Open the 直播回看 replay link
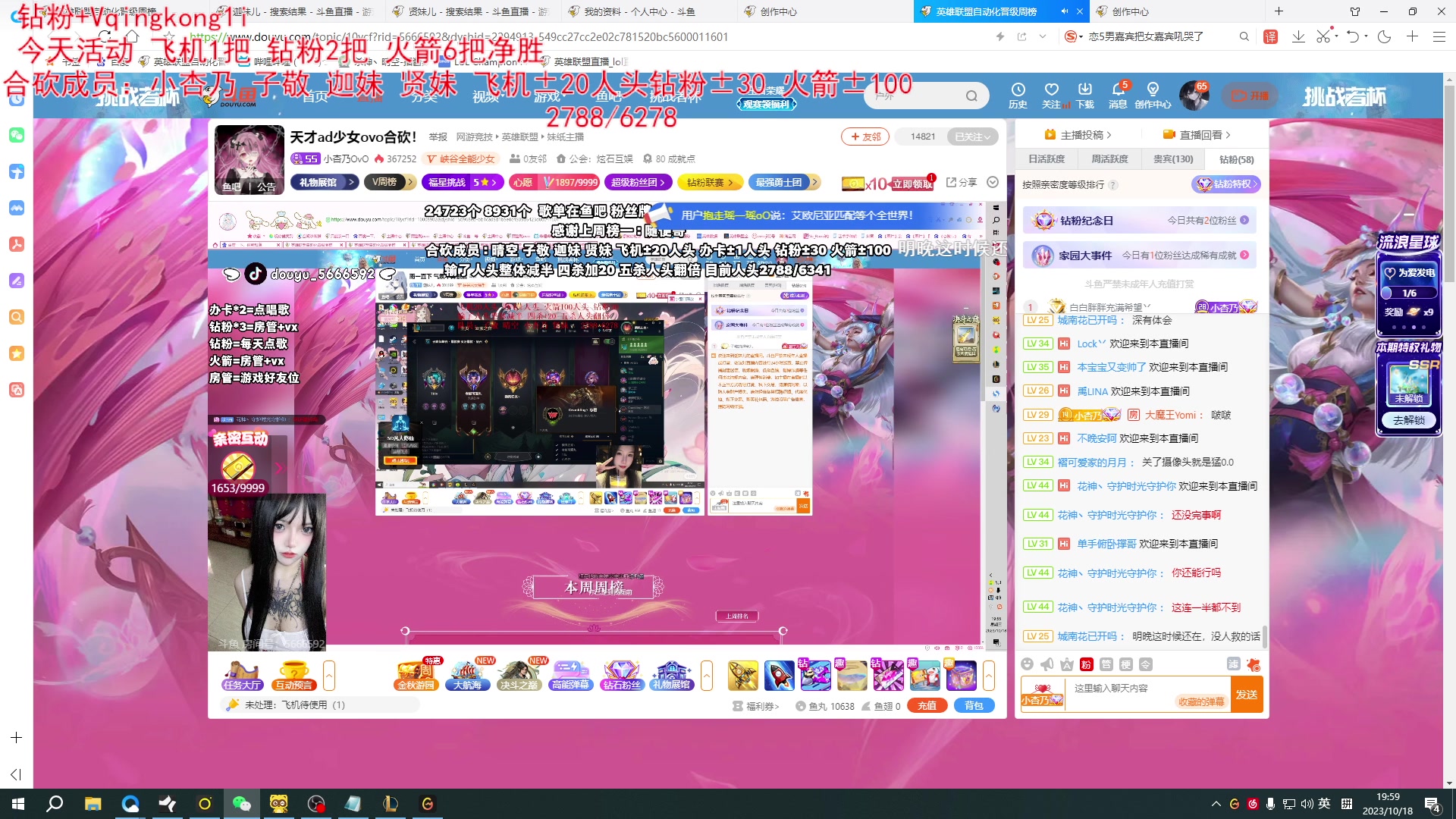The height and width of the screenshot is (819, 1456). click(1197, 135)
